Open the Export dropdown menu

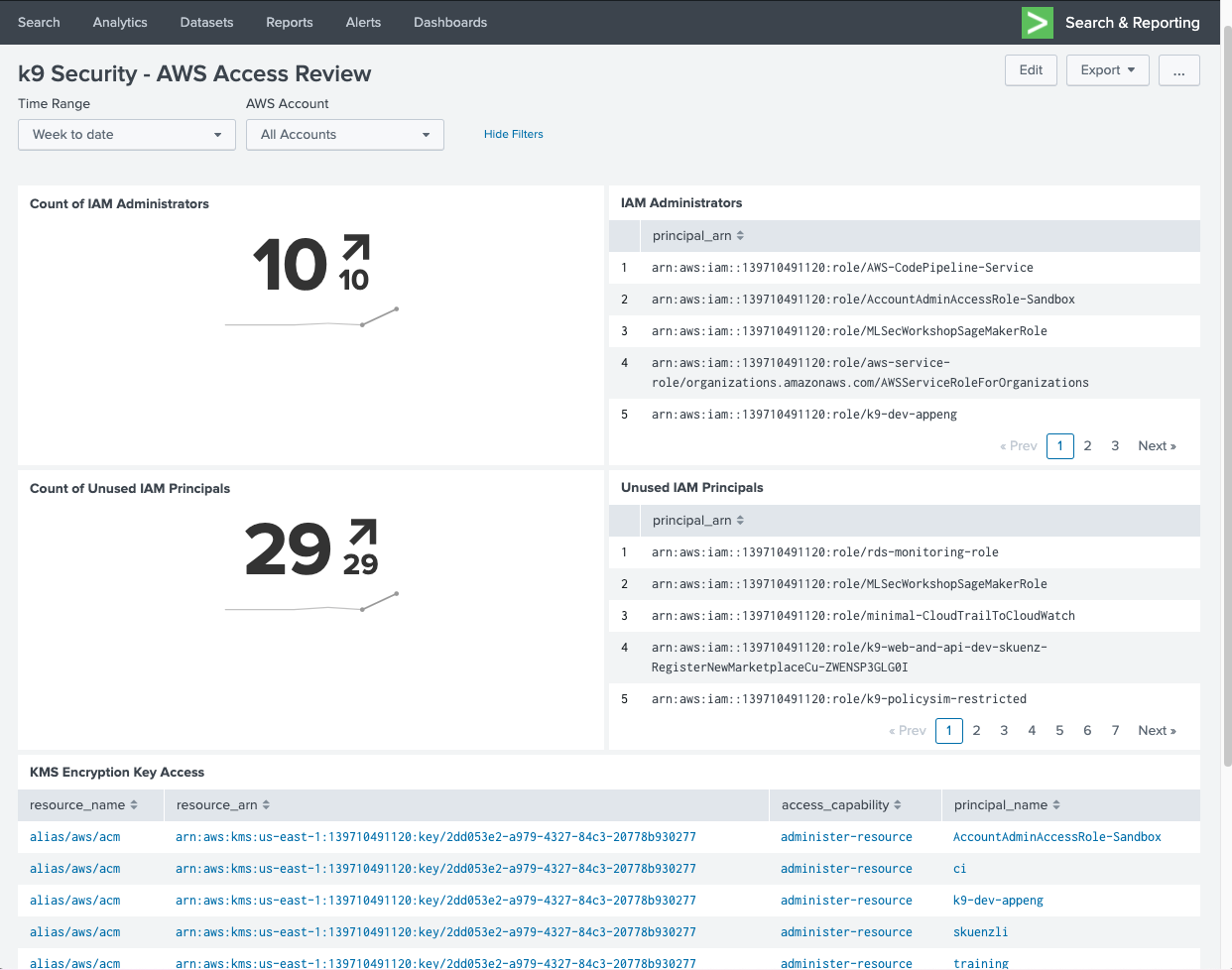[x=1108, y=70]
